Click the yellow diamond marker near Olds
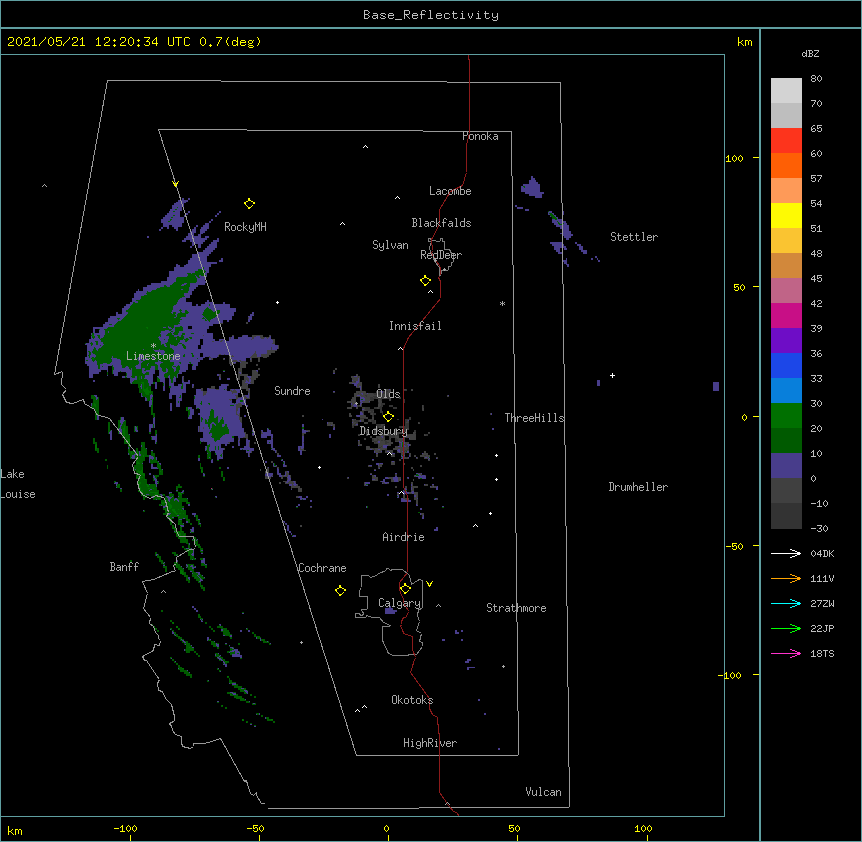 point(388,416)
